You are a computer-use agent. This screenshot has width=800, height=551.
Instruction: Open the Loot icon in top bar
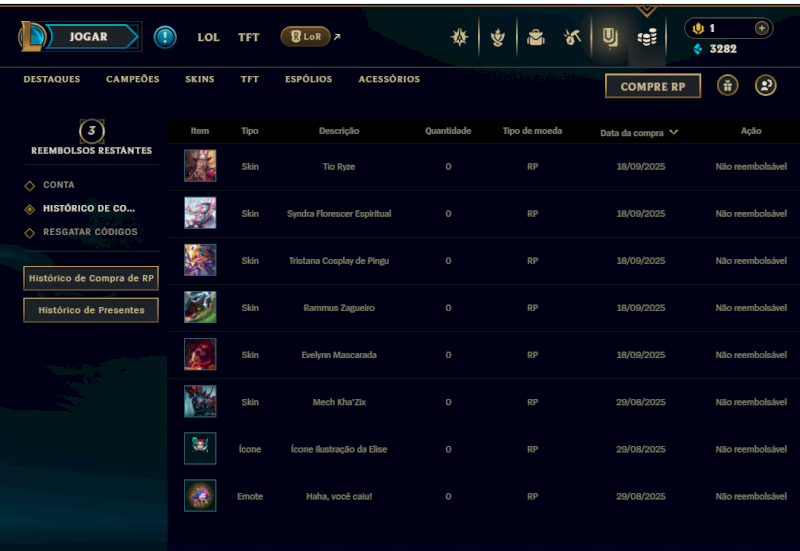[x=610, y=37]
